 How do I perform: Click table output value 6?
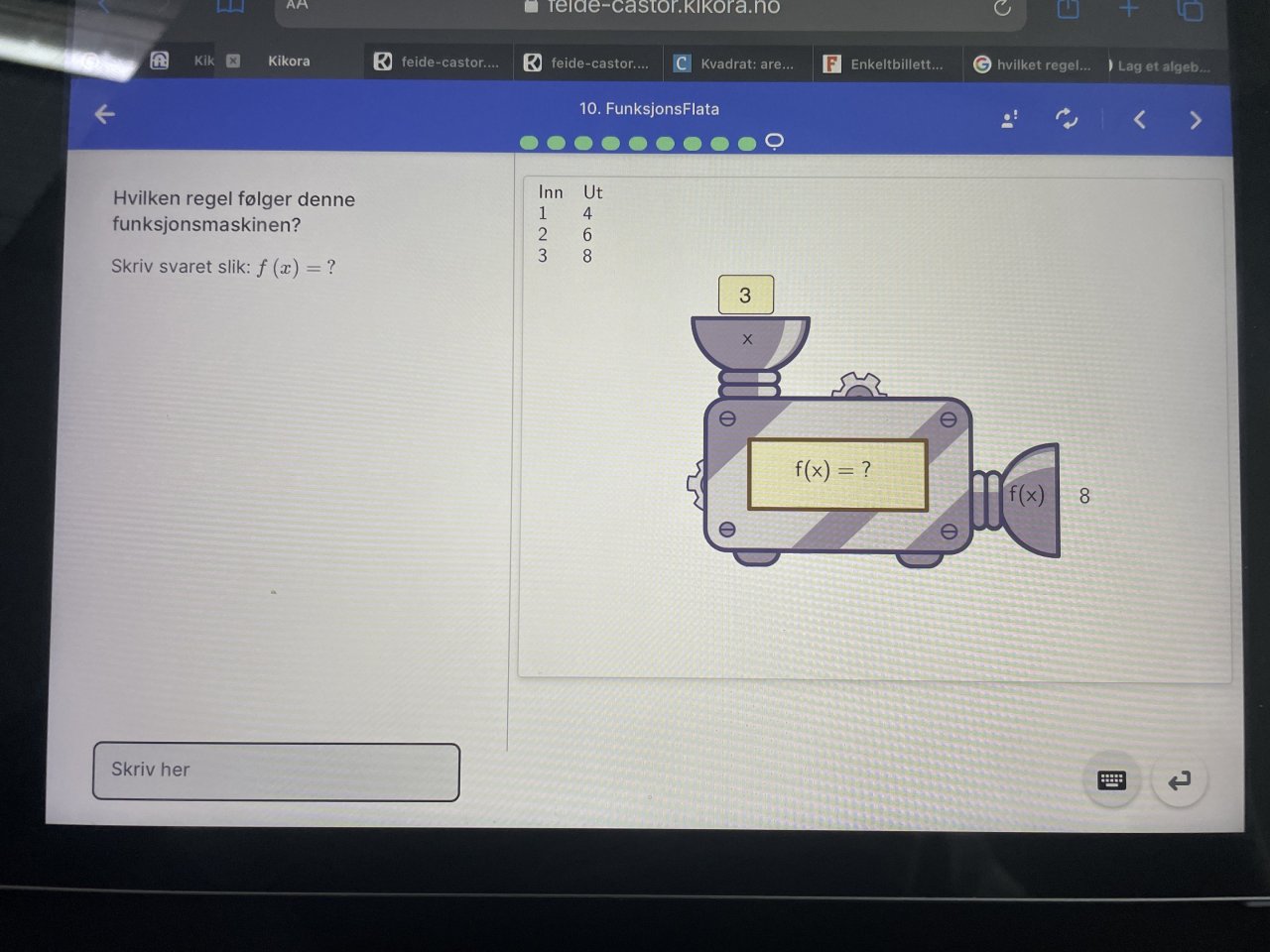tap(587, 235)
